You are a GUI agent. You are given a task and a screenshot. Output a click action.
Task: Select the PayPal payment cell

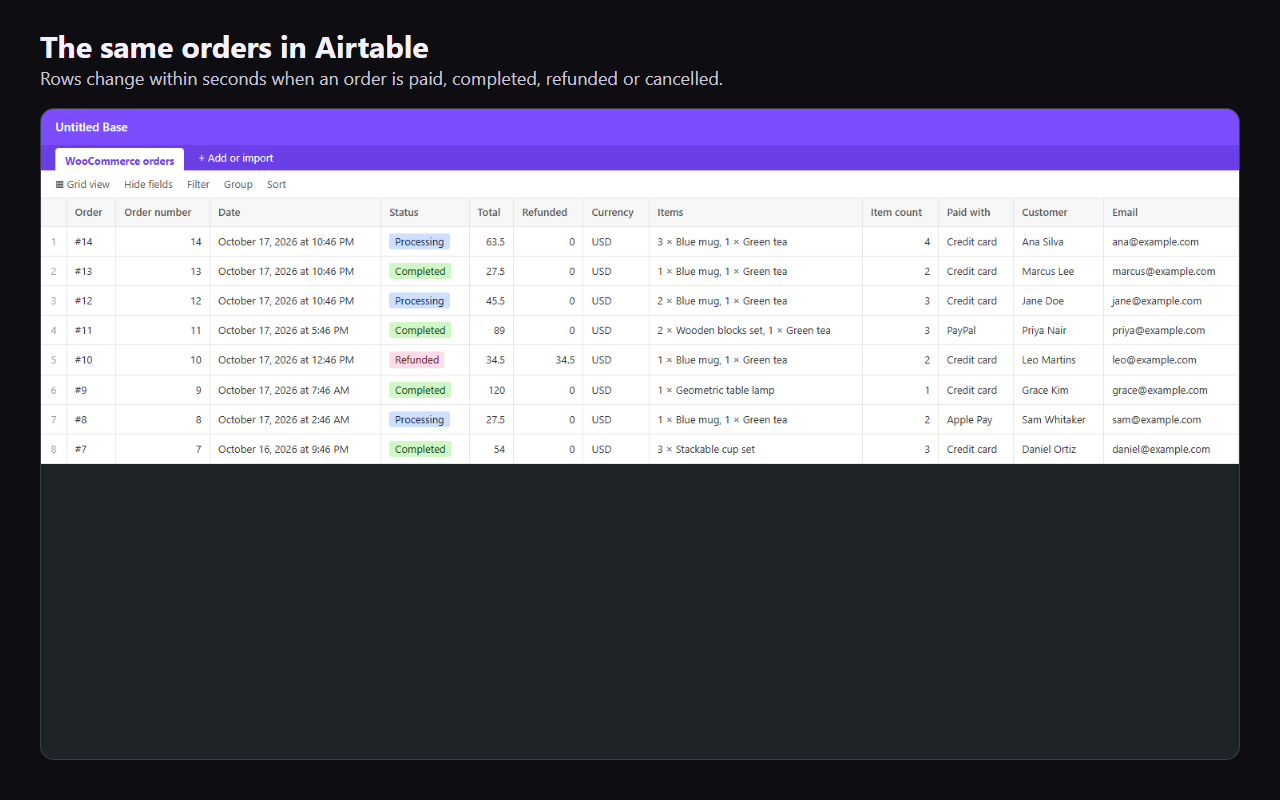pyautogui.click(x=976, y=330)
